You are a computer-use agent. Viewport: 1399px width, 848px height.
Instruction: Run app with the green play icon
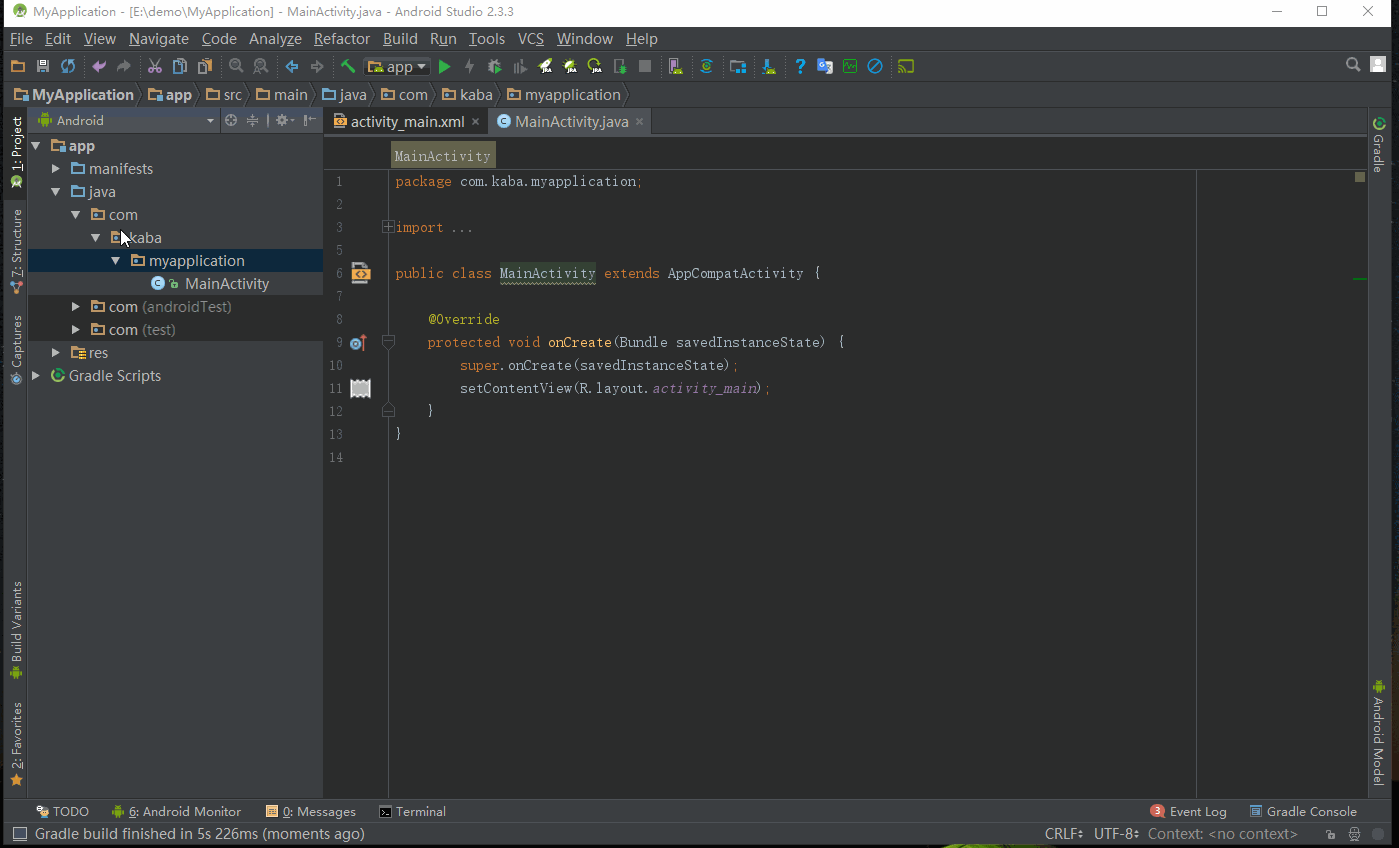[x=445, y=66]
